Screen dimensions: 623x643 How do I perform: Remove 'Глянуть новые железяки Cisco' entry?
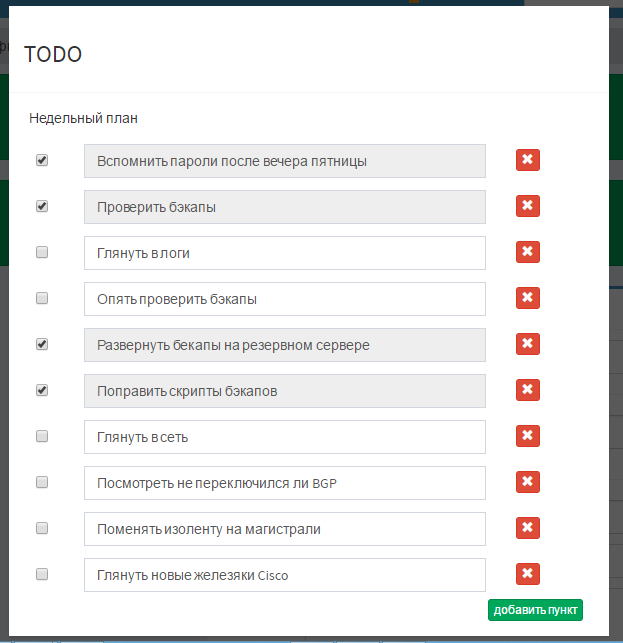point(527,573)
